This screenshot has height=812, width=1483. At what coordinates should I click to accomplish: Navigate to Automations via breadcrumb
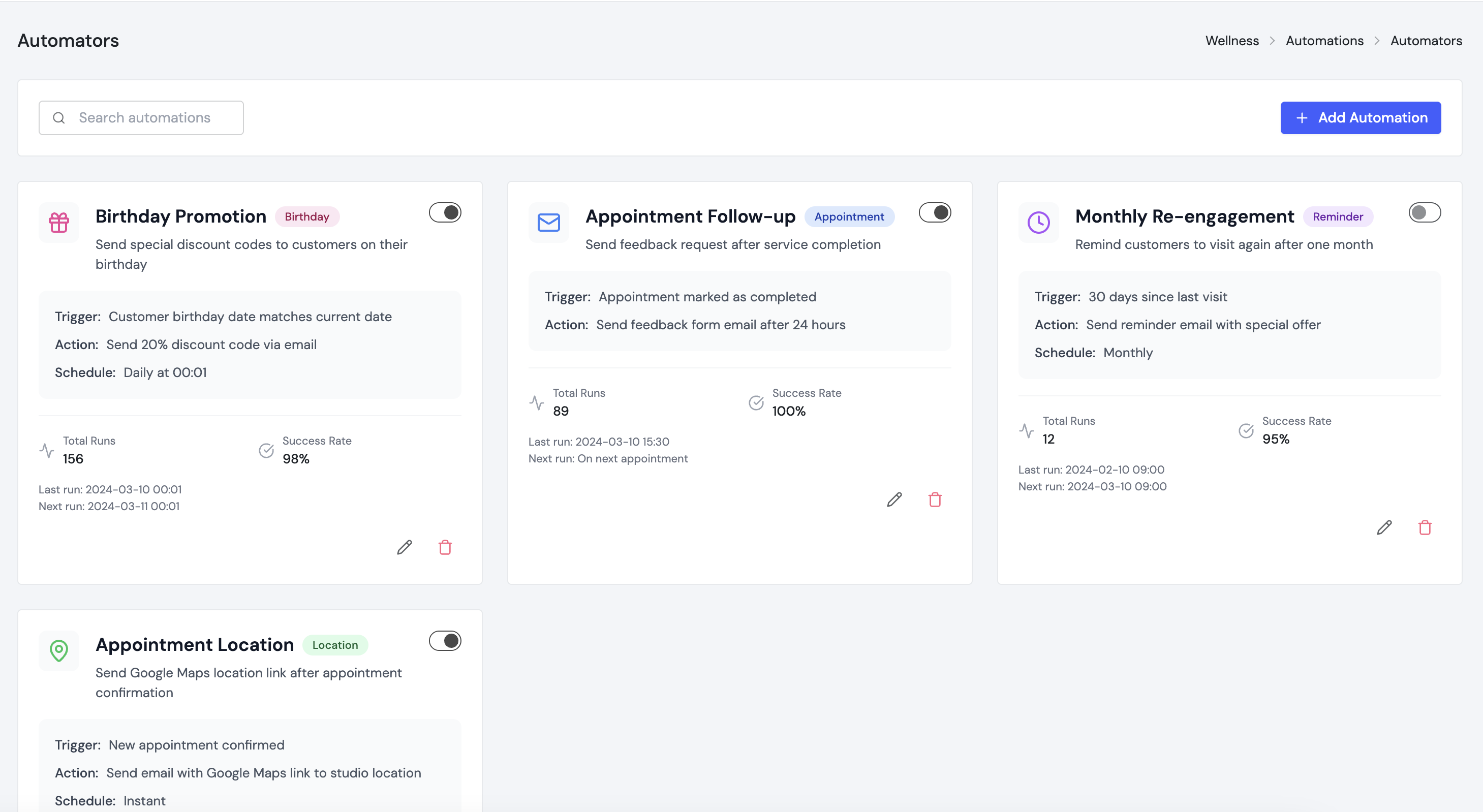pos(1324,40)
